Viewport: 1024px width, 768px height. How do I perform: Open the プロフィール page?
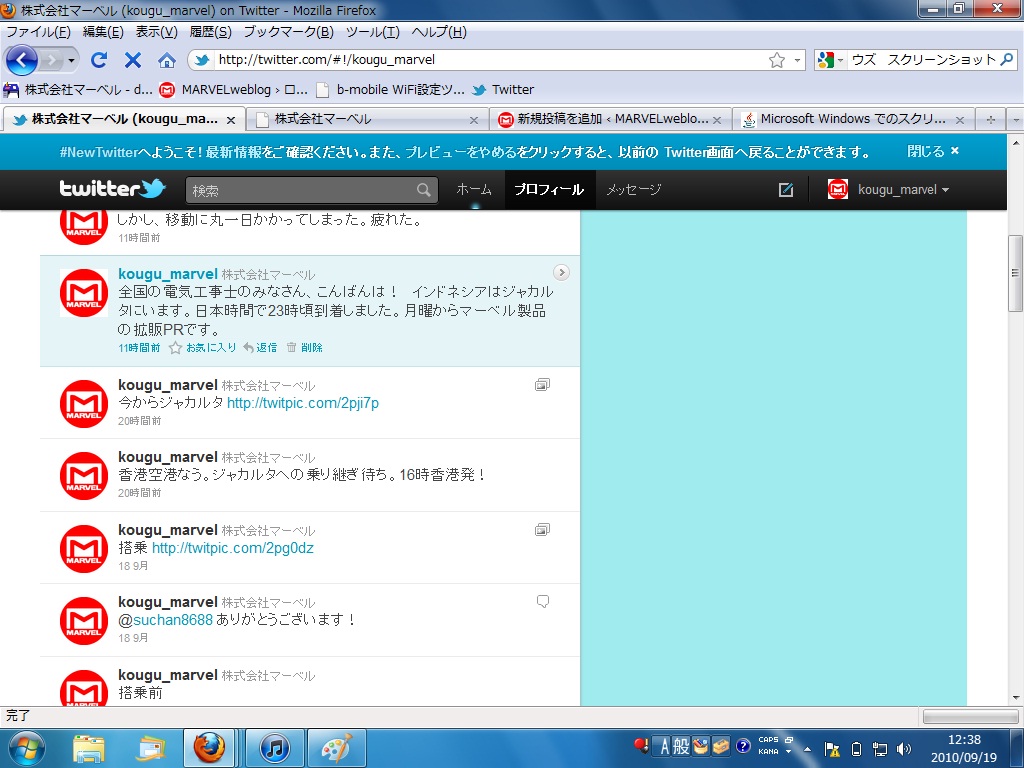click(549, 190)
